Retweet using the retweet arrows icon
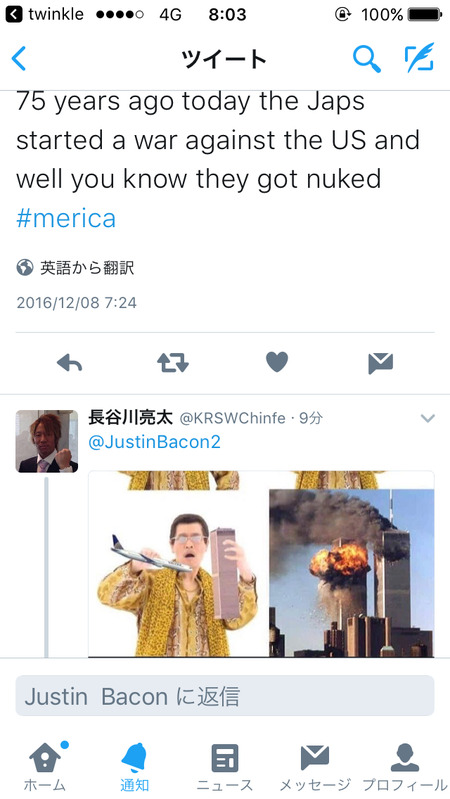 (173, 363)
